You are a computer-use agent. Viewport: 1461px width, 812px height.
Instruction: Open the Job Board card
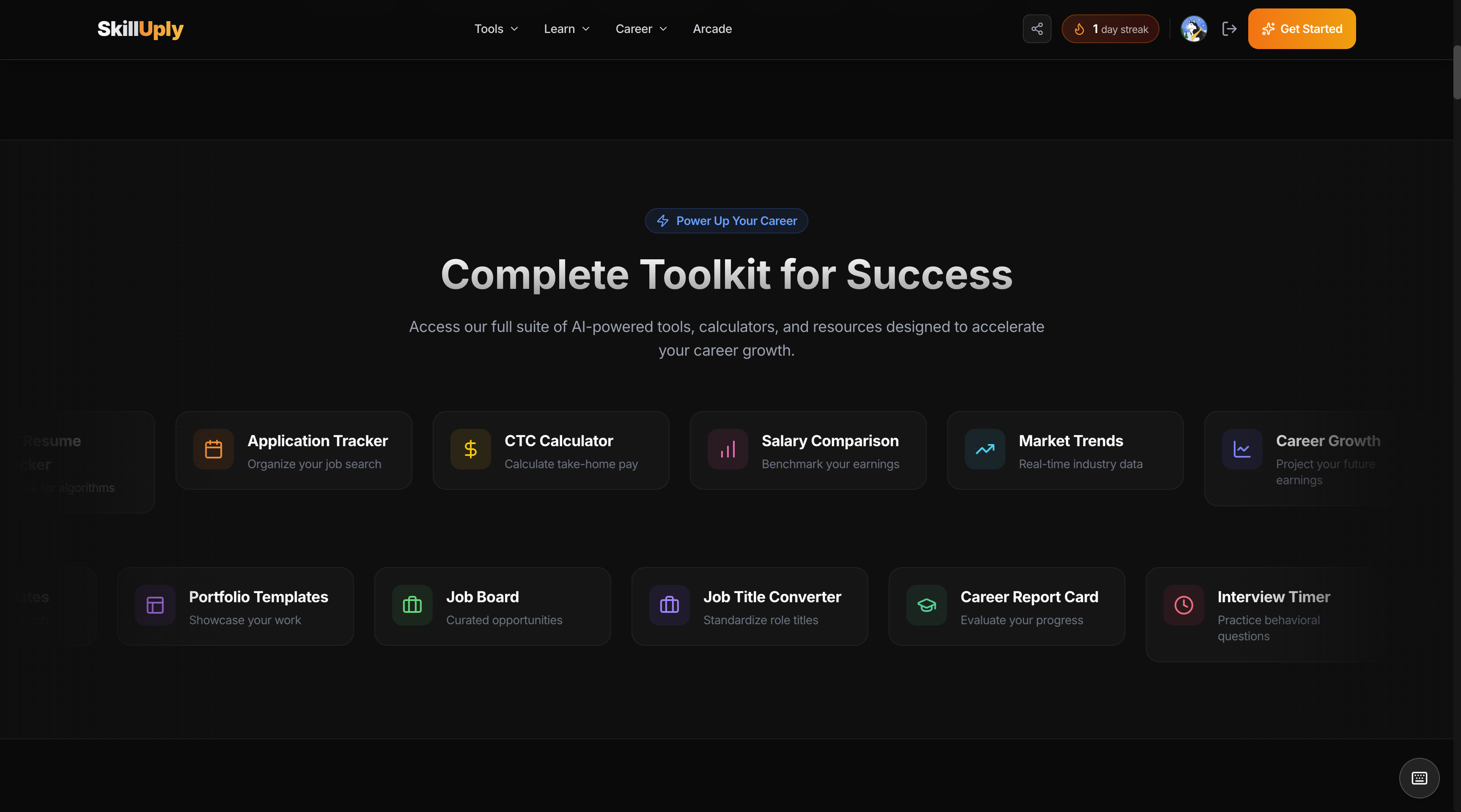(492, 606)
